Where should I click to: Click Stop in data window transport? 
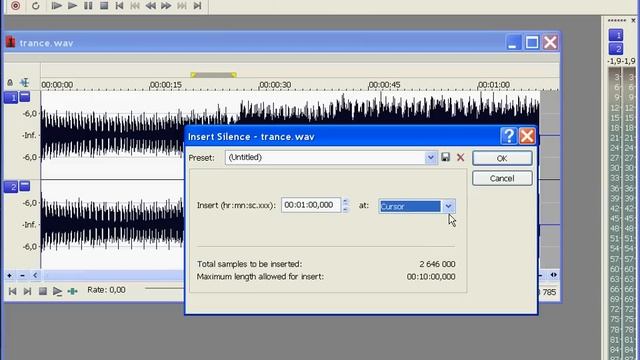tap(42, 291)
